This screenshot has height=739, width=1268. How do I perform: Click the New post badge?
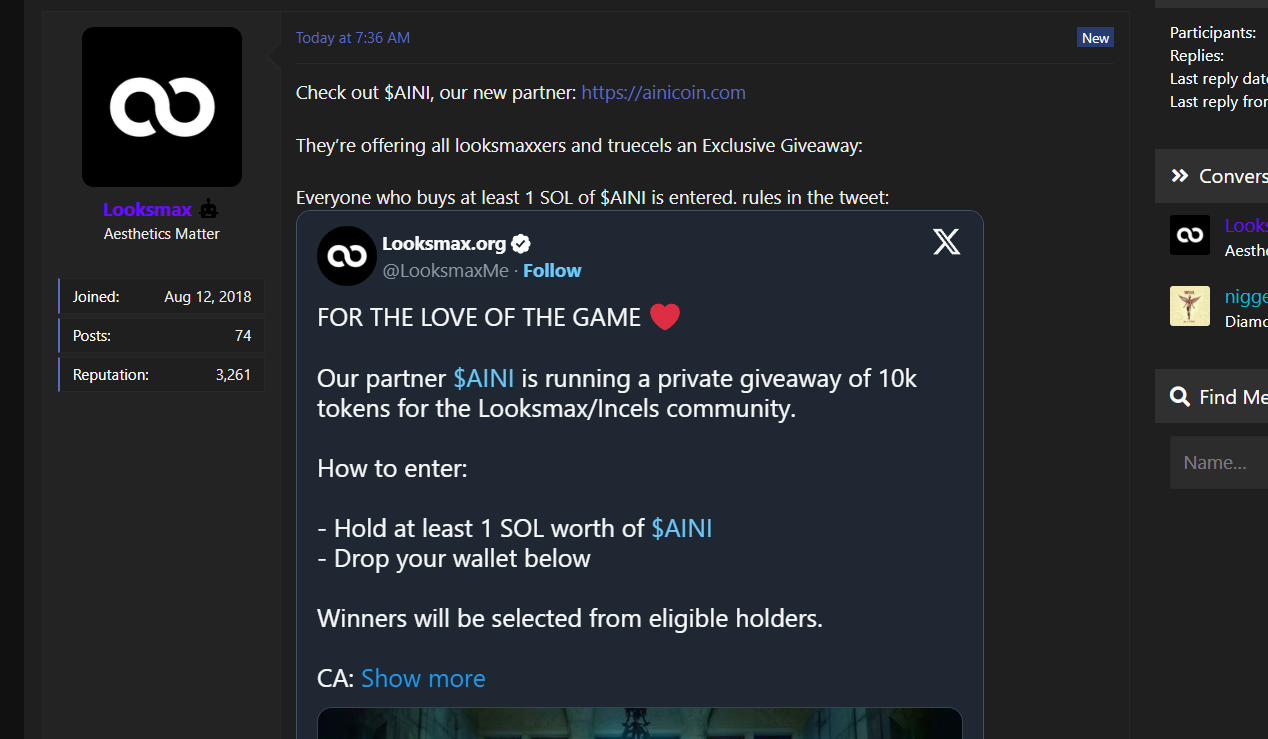point(1095,38)
